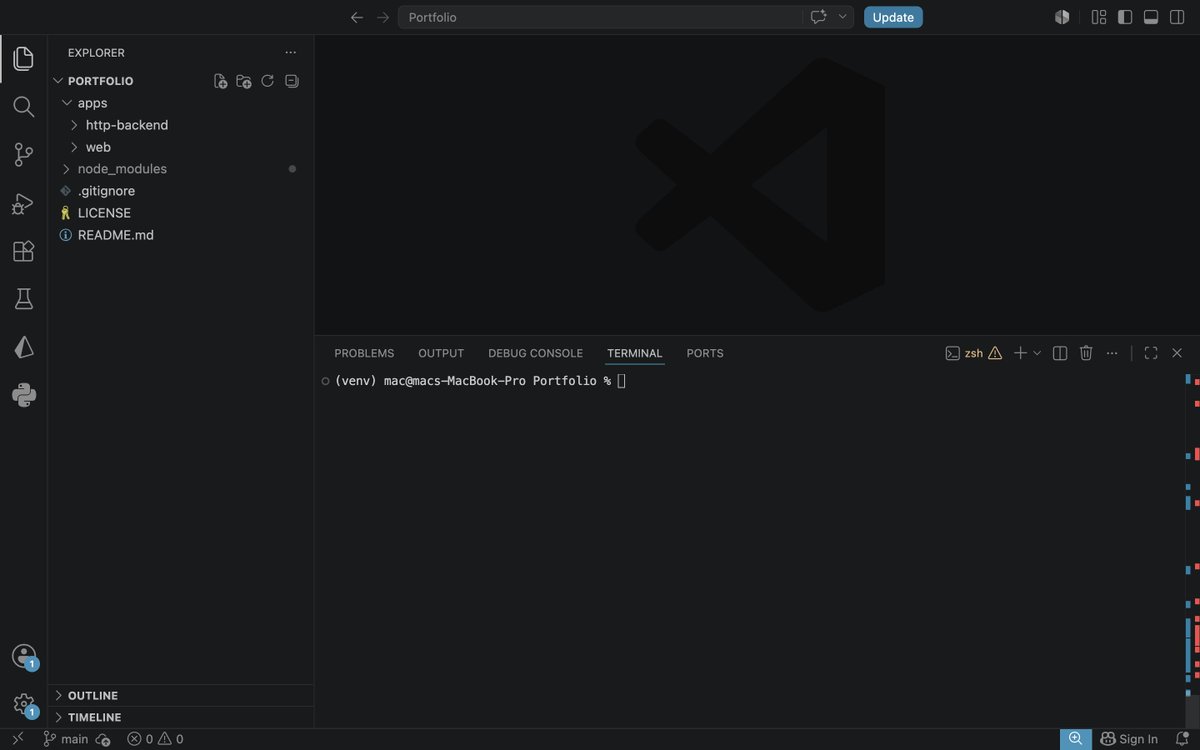Open the Run and Debug view
Viewport: 1200px width, 750px height.
coord(24,203)
